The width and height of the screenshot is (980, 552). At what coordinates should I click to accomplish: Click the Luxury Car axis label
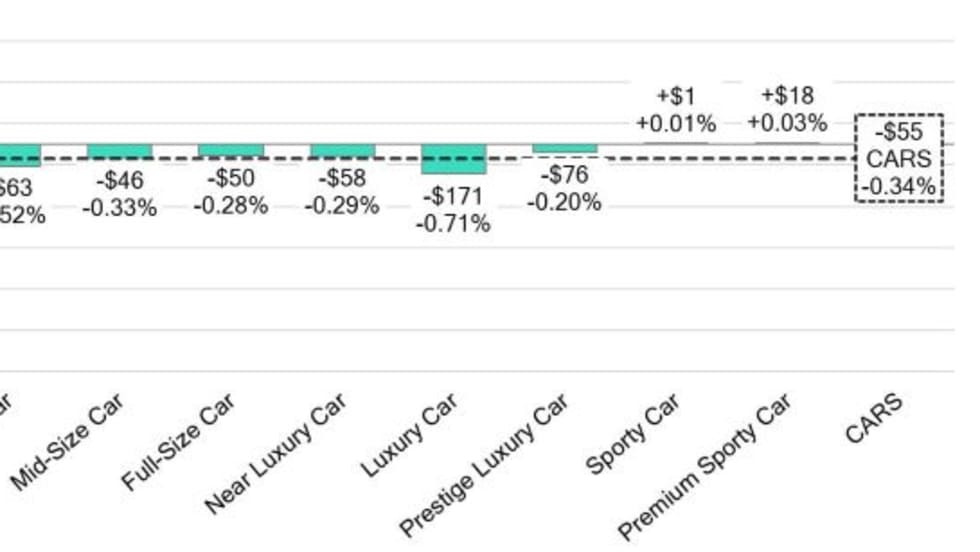(410, 435)
